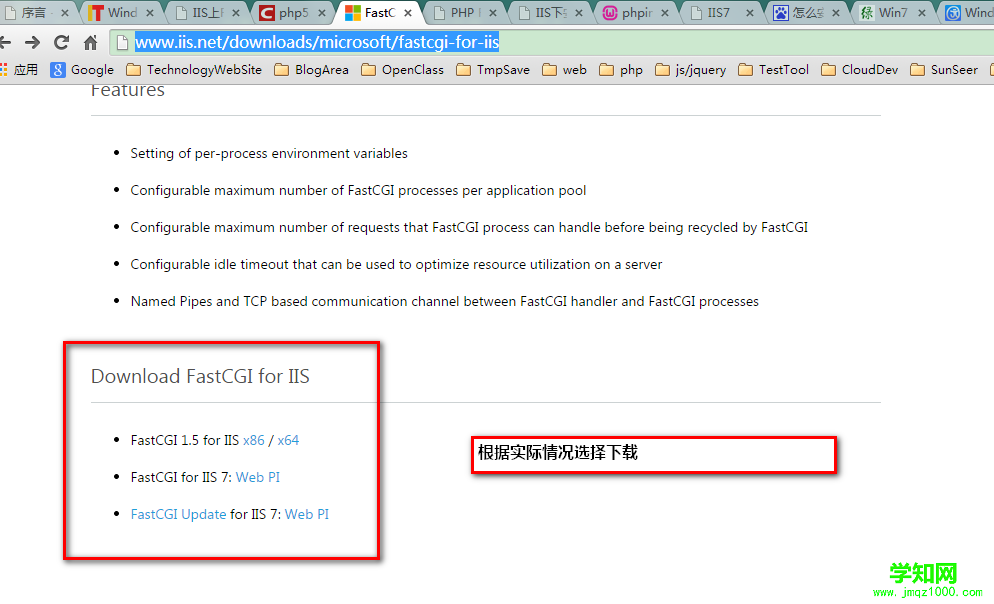
Task: Download FastCGI 1.5 x86 link
Action: coord(254,440)
